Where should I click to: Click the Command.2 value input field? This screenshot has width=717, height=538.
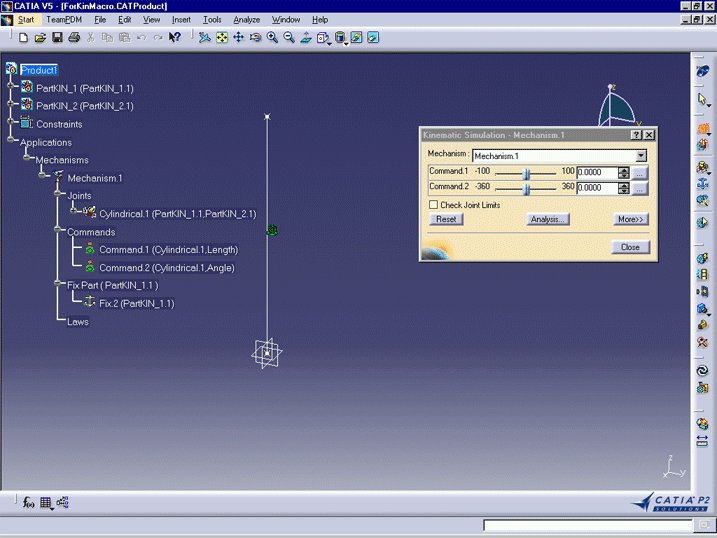pos(596,188)
